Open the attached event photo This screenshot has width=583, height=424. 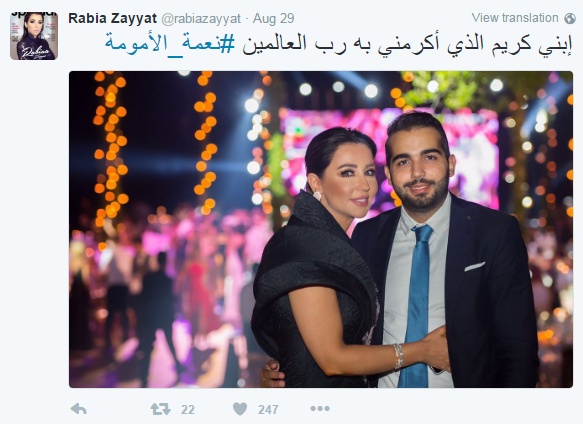(321, 229)
